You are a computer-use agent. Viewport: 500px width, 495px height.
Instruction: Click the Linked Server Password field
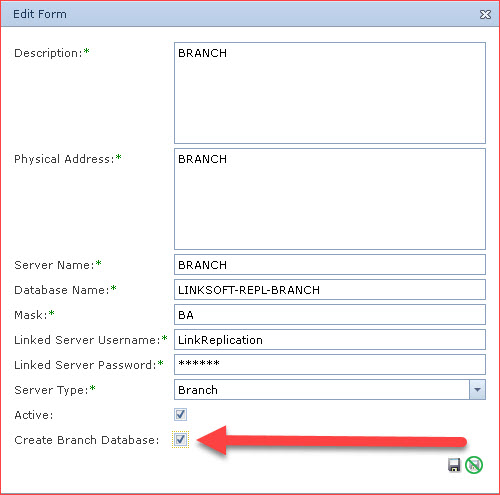pyautogui.click(x=330, y=365)
